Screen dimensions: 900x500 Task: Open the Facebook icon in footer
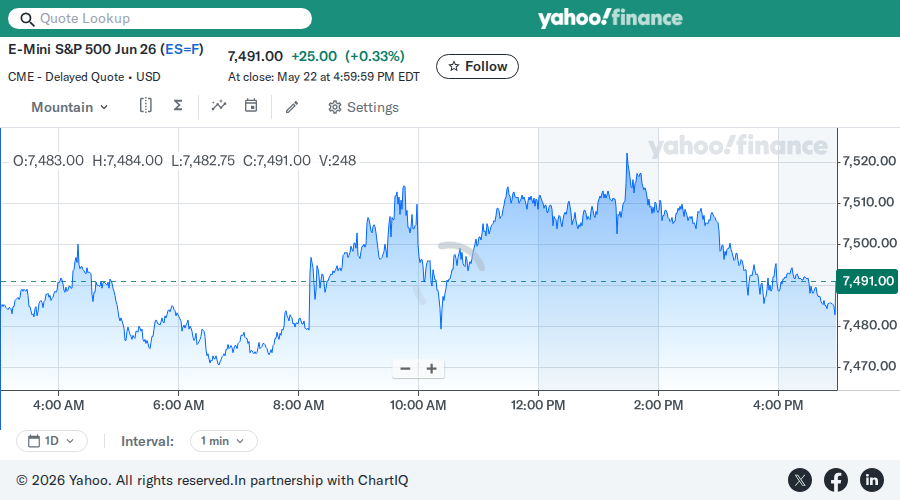pos(836,480)
